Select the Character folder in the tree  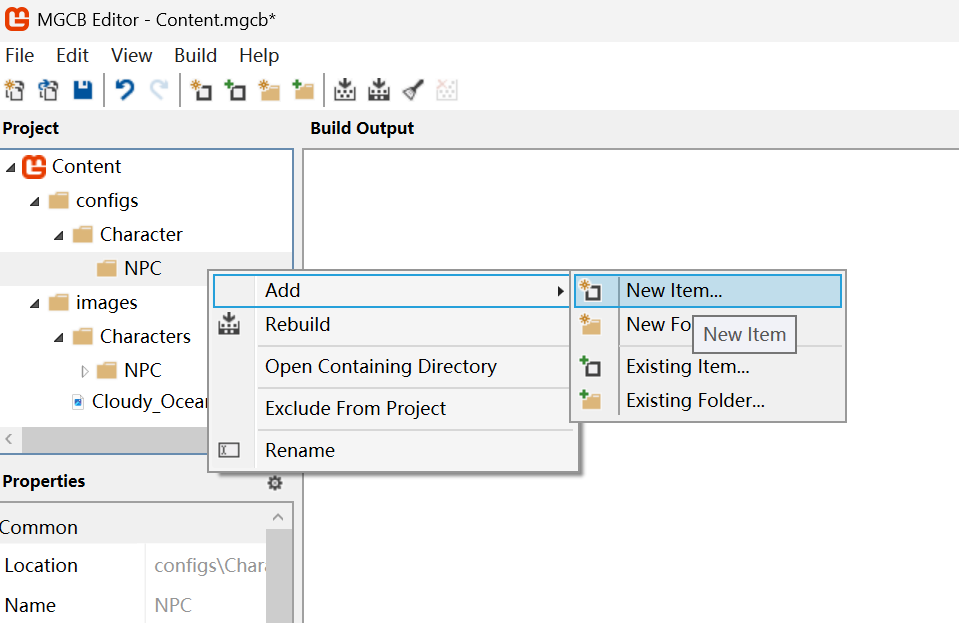pyautogui.click(x=141, y=234)
